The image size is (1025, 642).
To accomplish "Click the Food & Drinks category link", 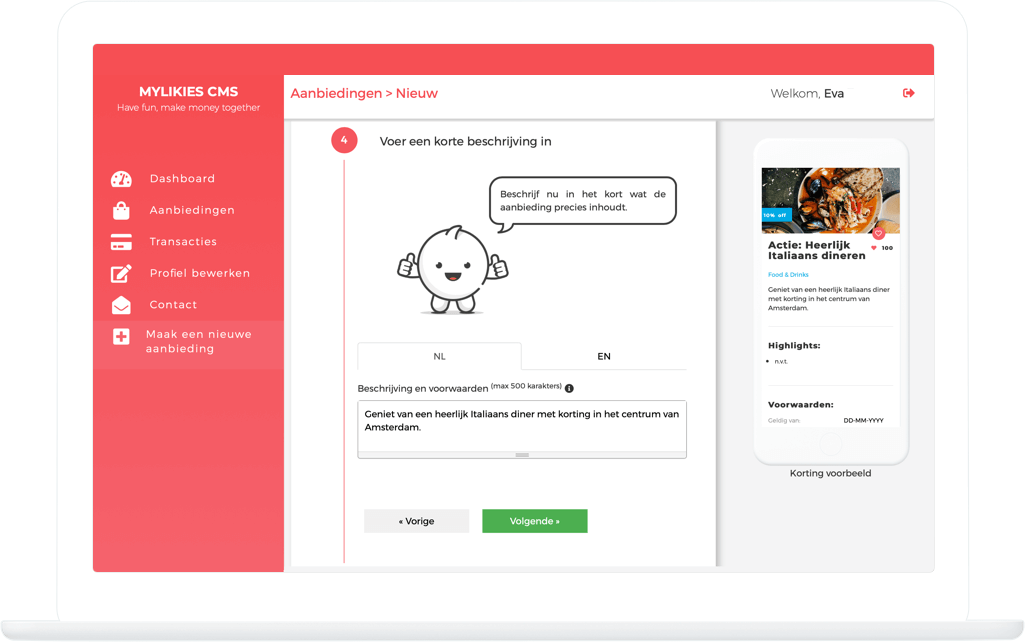I will coord(788,275).
